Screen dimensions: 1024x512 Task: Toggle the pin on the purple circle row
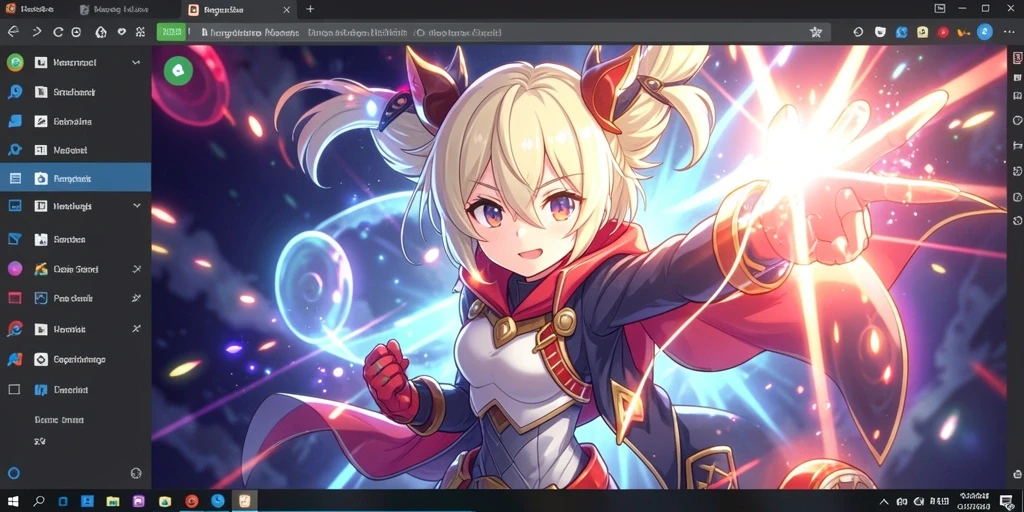pos(136,268)
